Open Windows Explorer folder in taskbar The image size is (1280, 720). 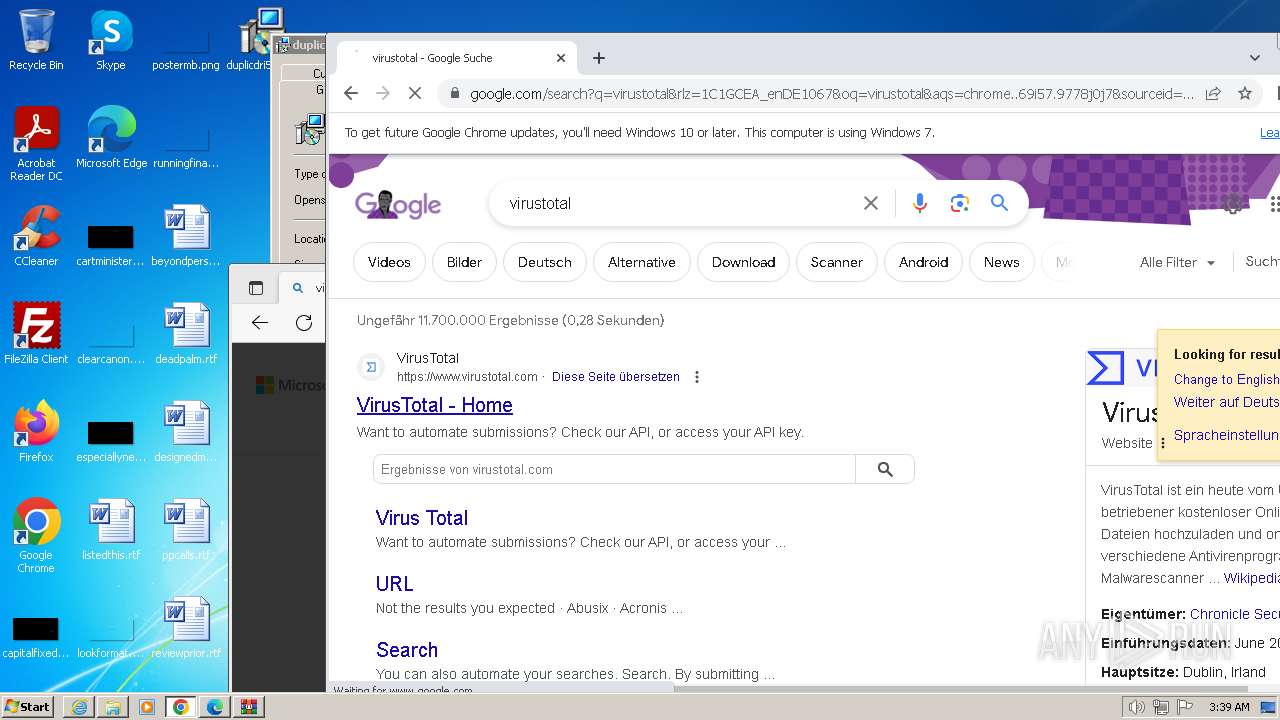click(113, 707)
